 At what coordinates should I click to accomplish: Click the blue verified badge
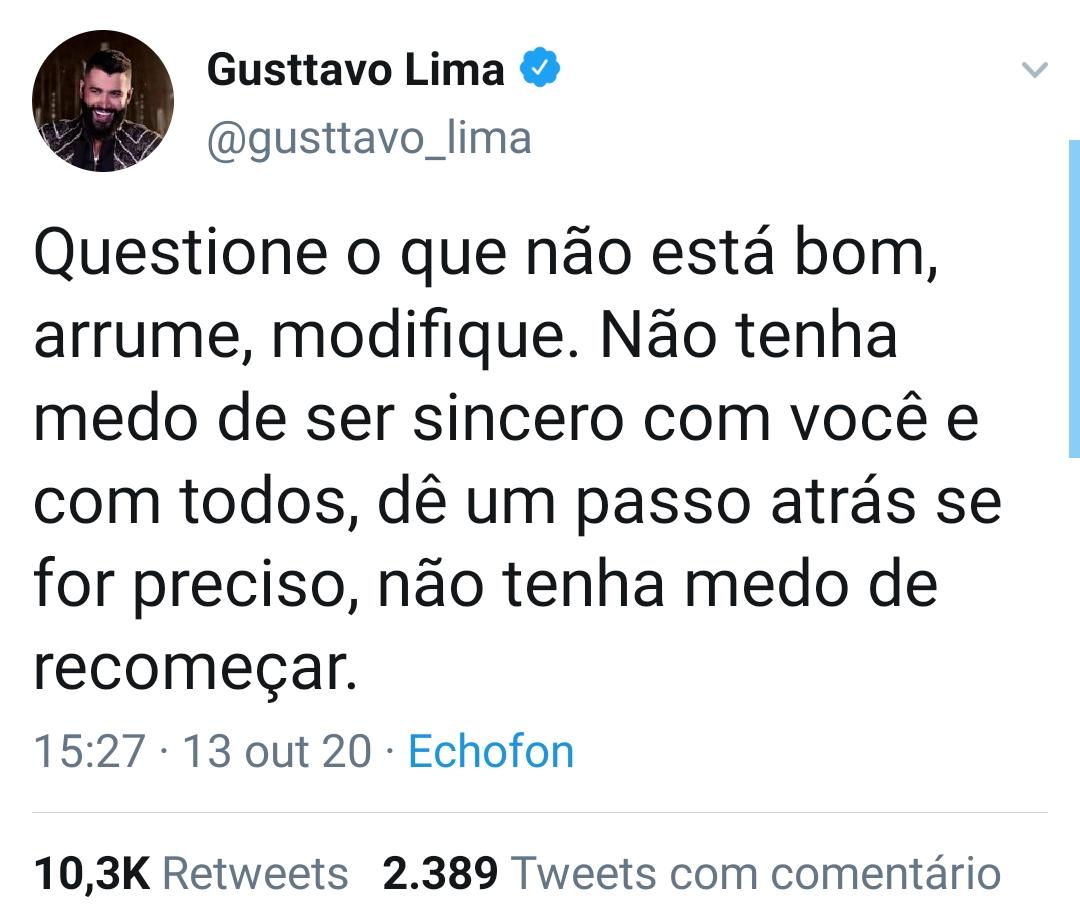click(541, 70)
